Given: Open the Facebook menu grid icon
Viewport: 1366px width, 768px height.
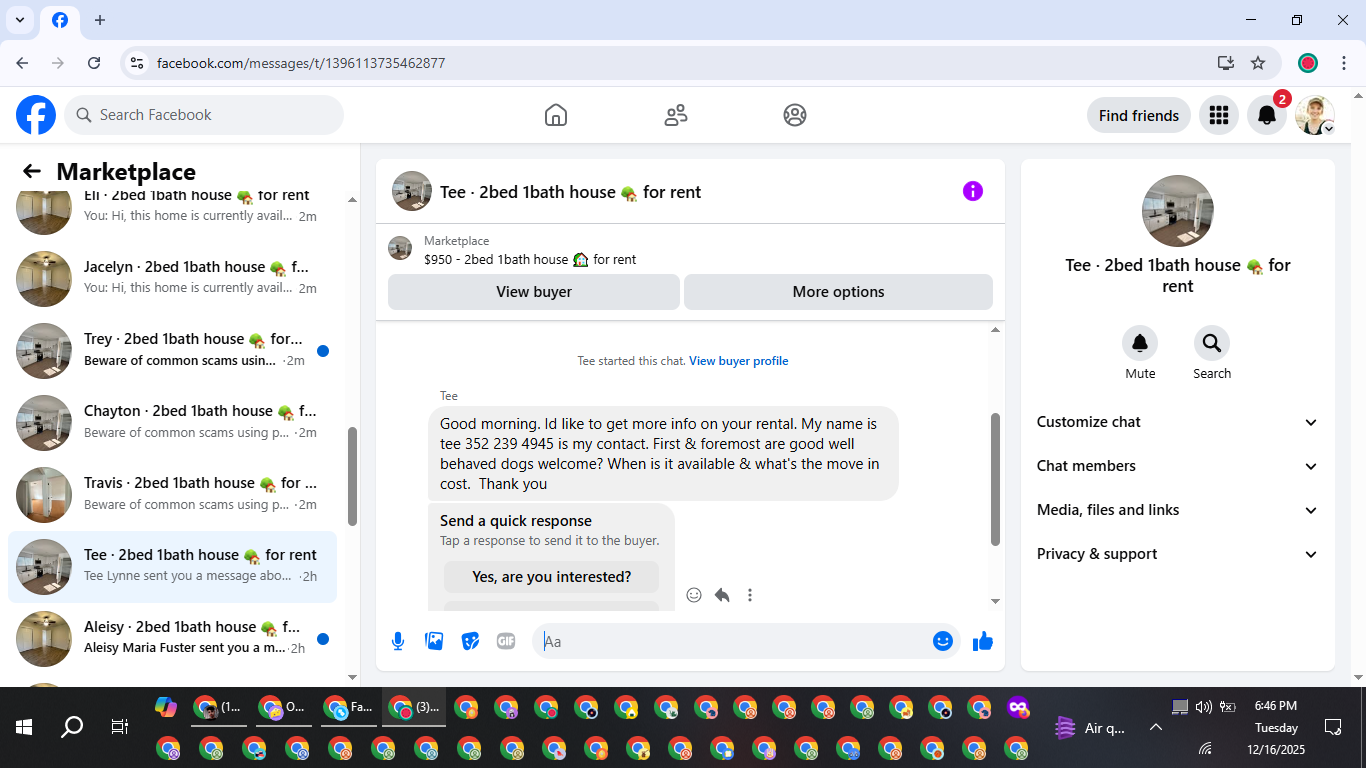Looking at the screenshot, I should (x=1218, y=115).
